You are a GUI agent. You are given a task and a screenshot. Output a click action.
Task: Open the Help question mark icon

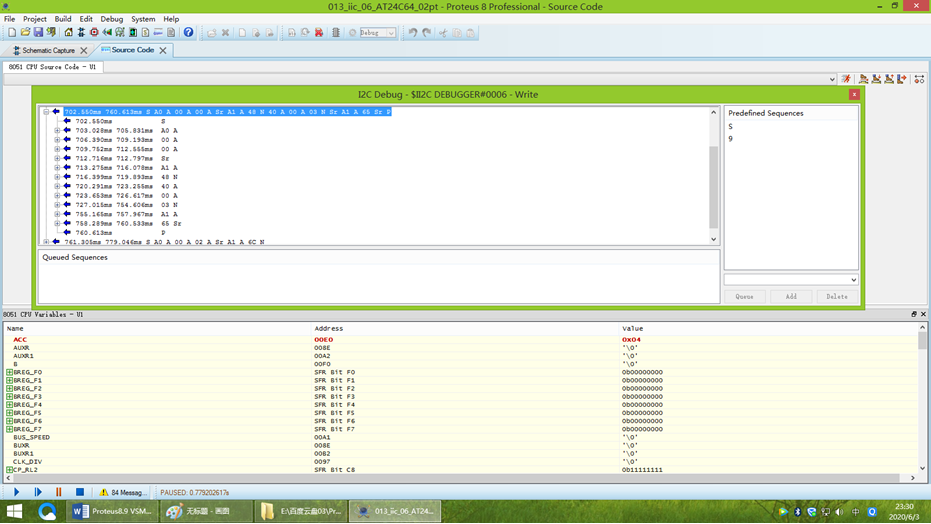coord(188,33)
